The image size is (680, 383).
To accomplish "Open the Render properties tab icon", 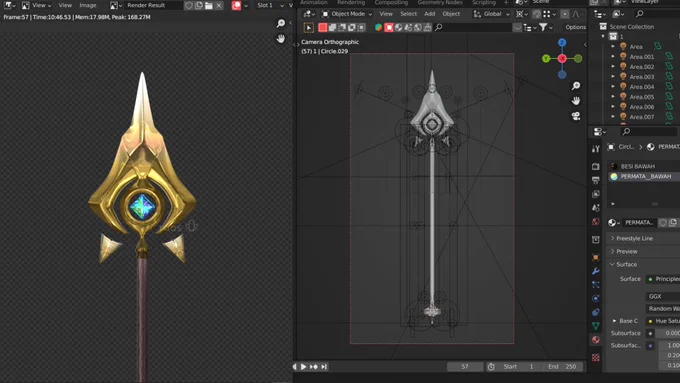I will click(595, 166).
